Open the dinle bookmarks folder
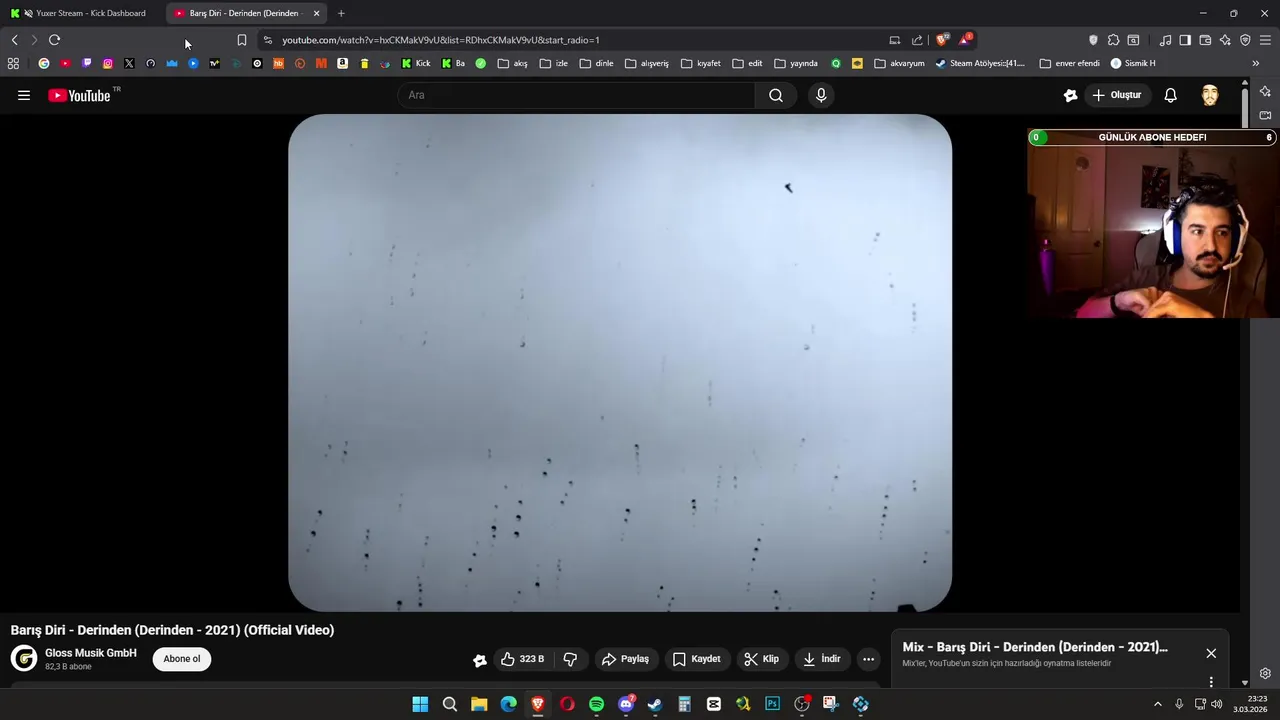This screenshot has width=1280, height=720. point(596,63)
